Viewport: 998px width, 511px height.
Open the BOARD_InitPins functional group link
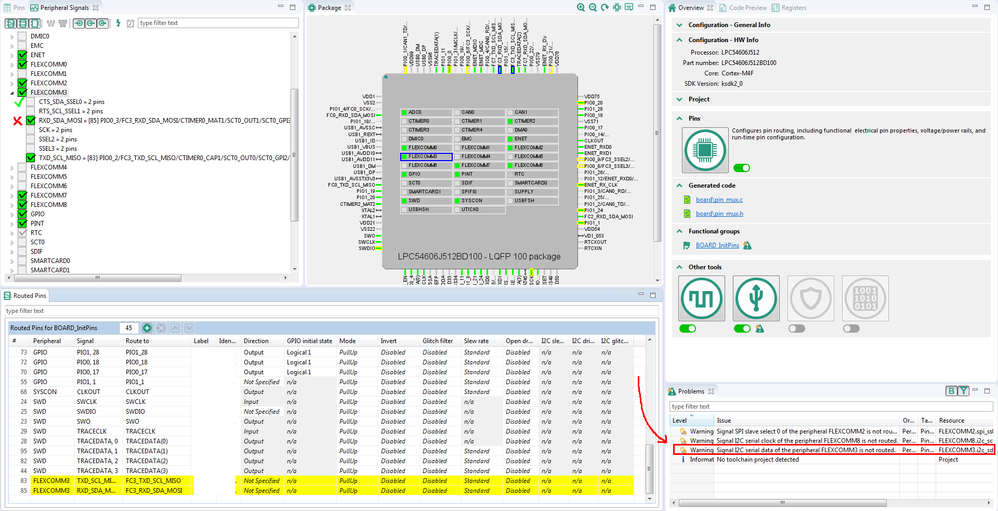(718, 244)
